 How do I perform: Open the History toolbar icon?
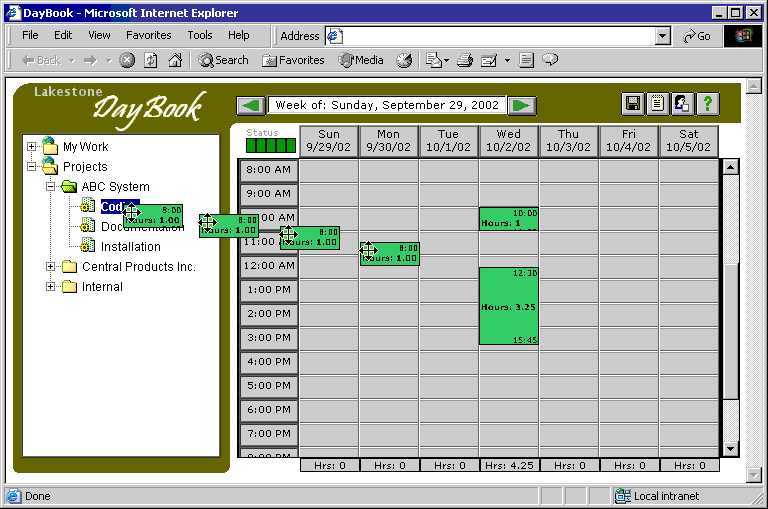pos(404,60)
